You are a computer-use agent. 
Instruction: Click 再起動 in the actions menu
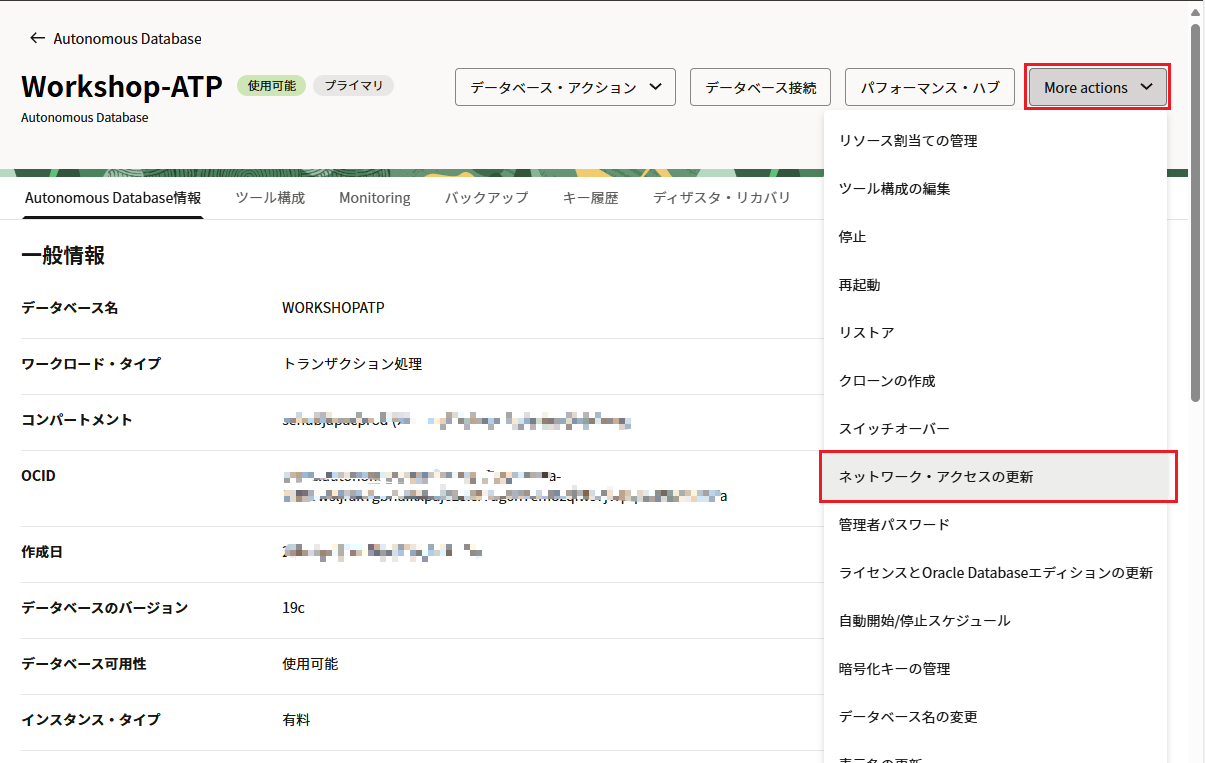pos(859,285)
